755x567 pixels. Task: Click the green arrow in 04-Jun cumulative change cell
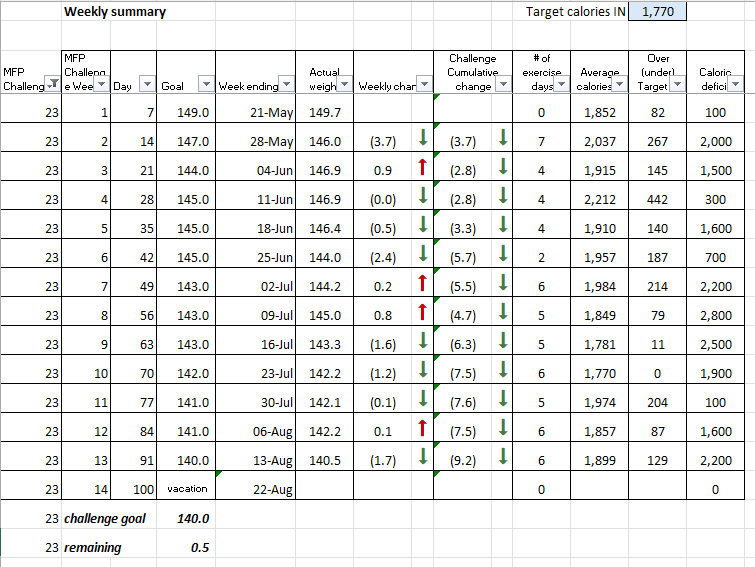tap(503, 167)
